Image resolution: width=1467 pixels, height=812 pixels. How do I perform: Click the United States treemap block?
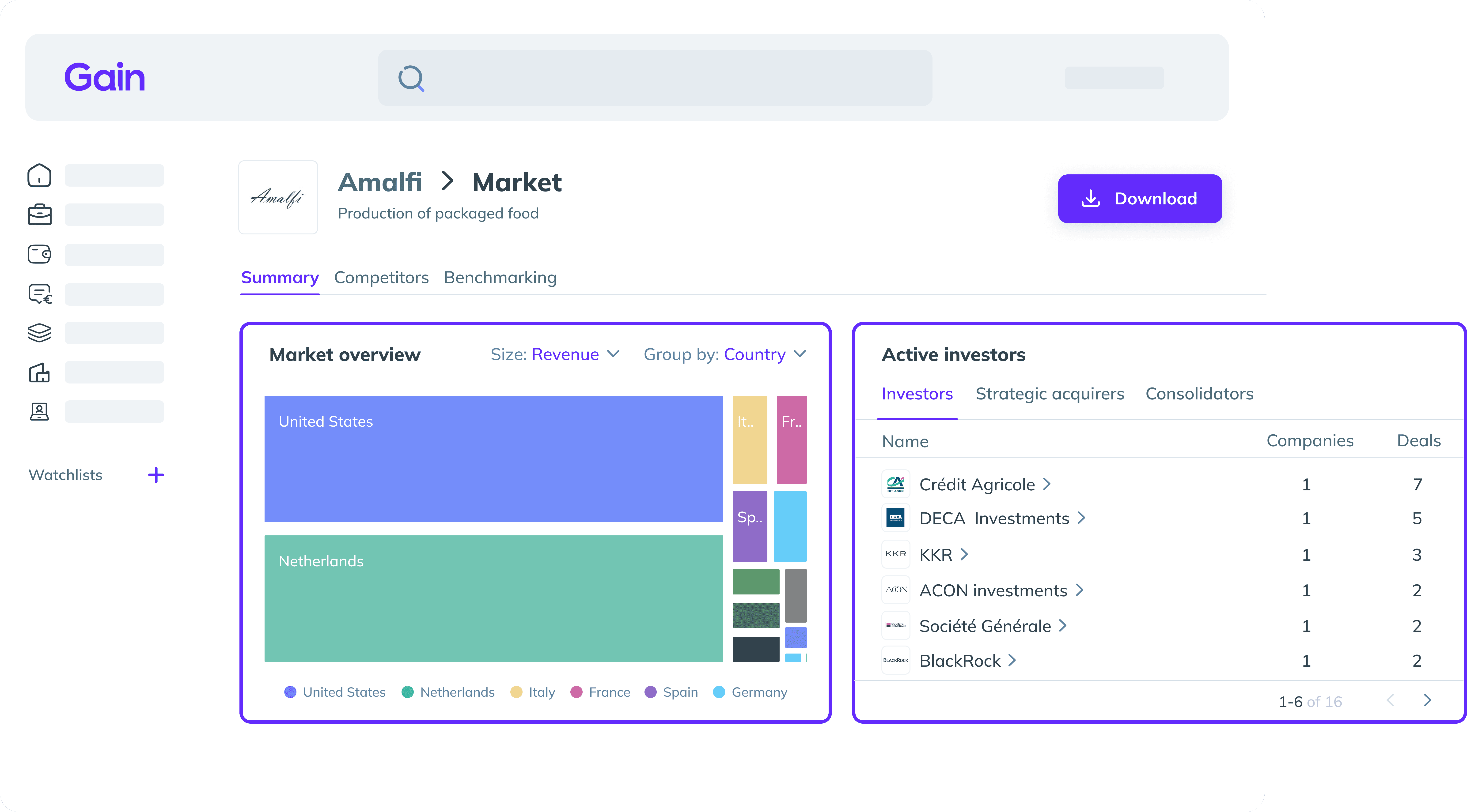tap(493, 459)
